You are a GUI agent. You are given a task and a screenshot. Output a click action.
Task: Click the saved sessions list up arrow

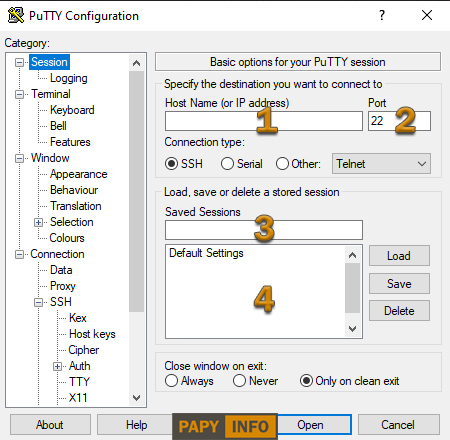coord(352,255)
